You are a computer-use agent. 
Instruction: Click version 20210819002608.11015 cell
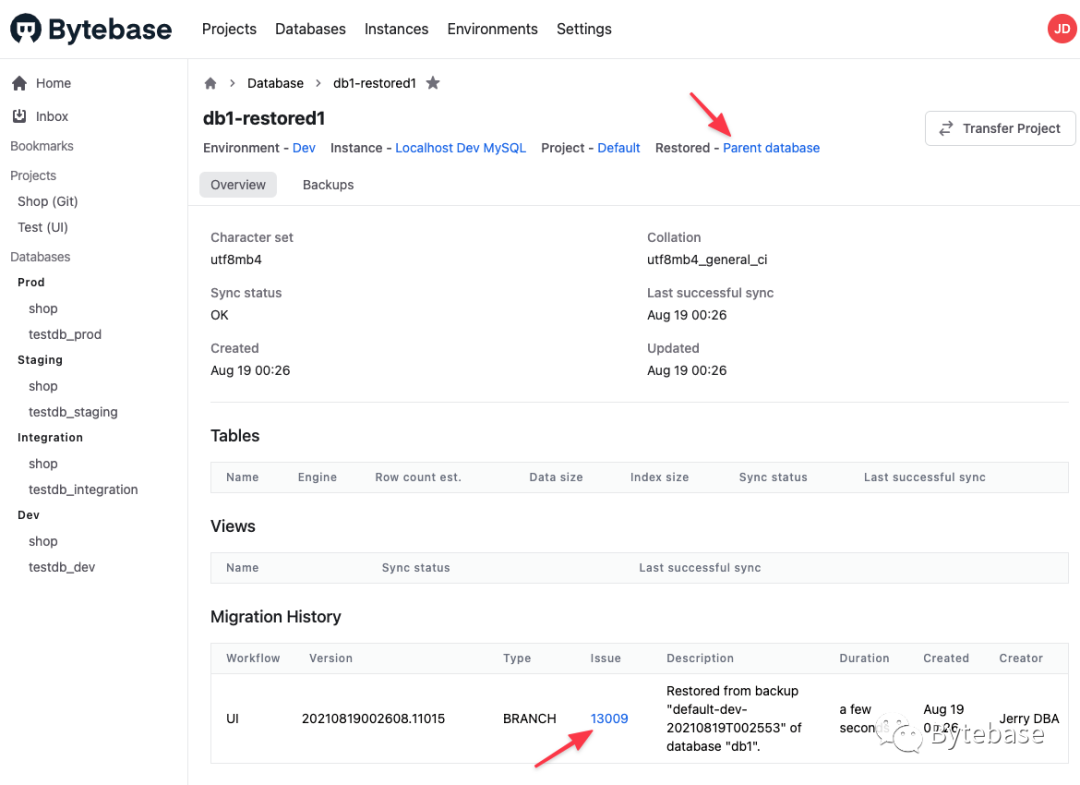coord(373,718)
